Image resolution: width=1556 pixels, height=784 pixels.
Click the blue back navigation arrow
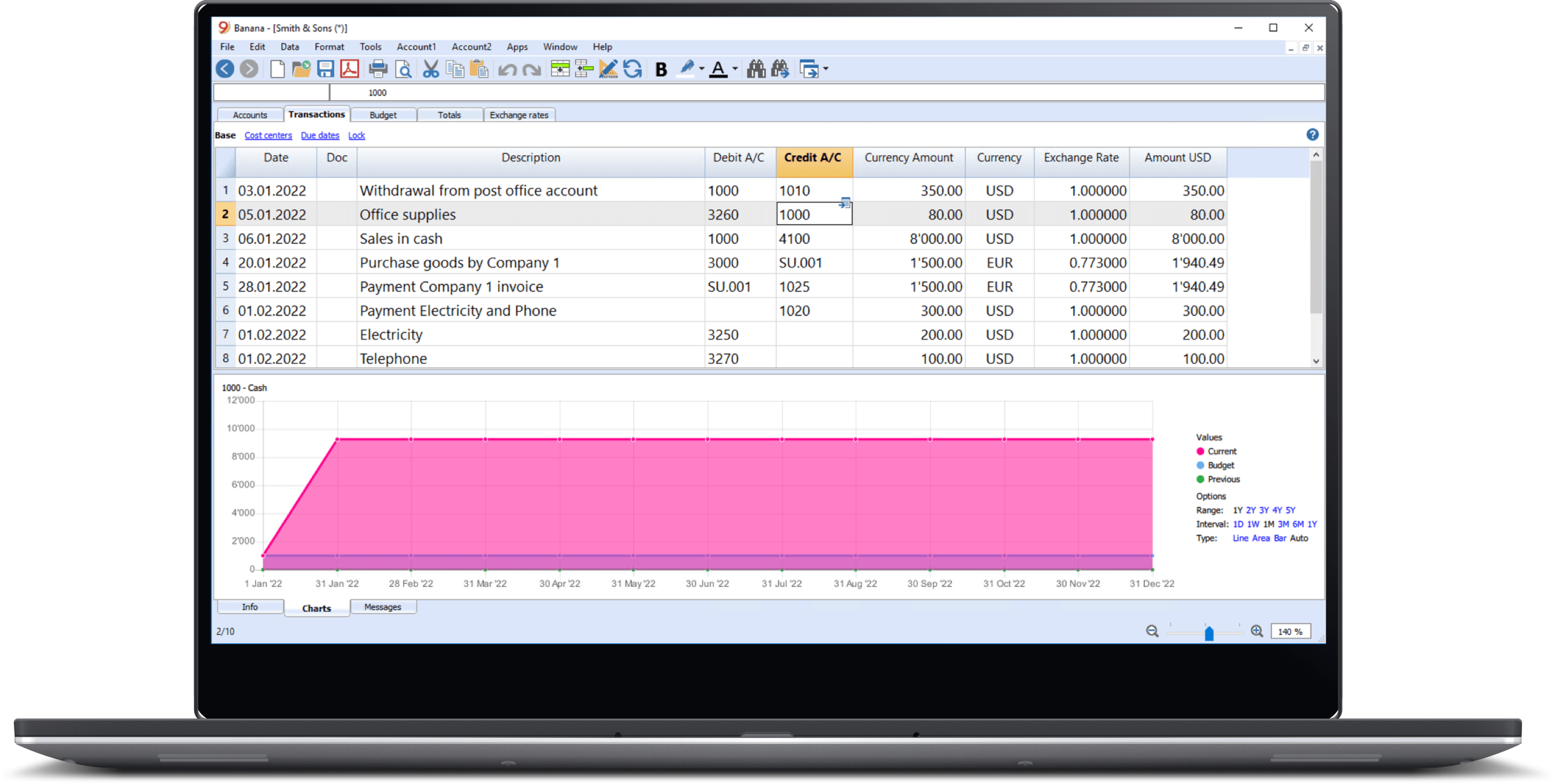tap(225, 69)
